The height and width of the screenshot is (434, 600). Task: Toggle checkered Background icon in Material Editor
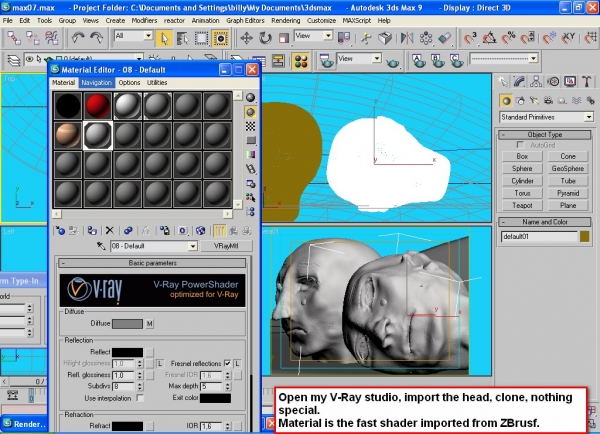pos(250,126)
